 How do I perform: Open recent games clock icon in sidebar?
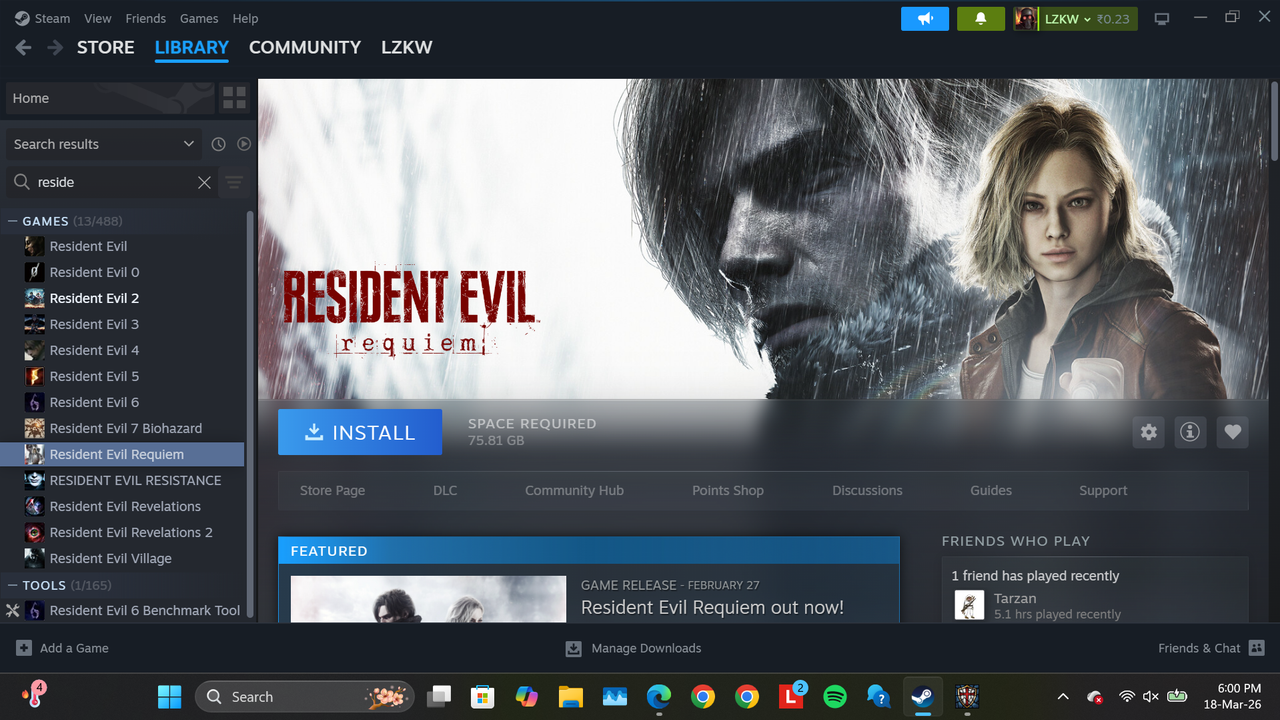coord(218,143)
